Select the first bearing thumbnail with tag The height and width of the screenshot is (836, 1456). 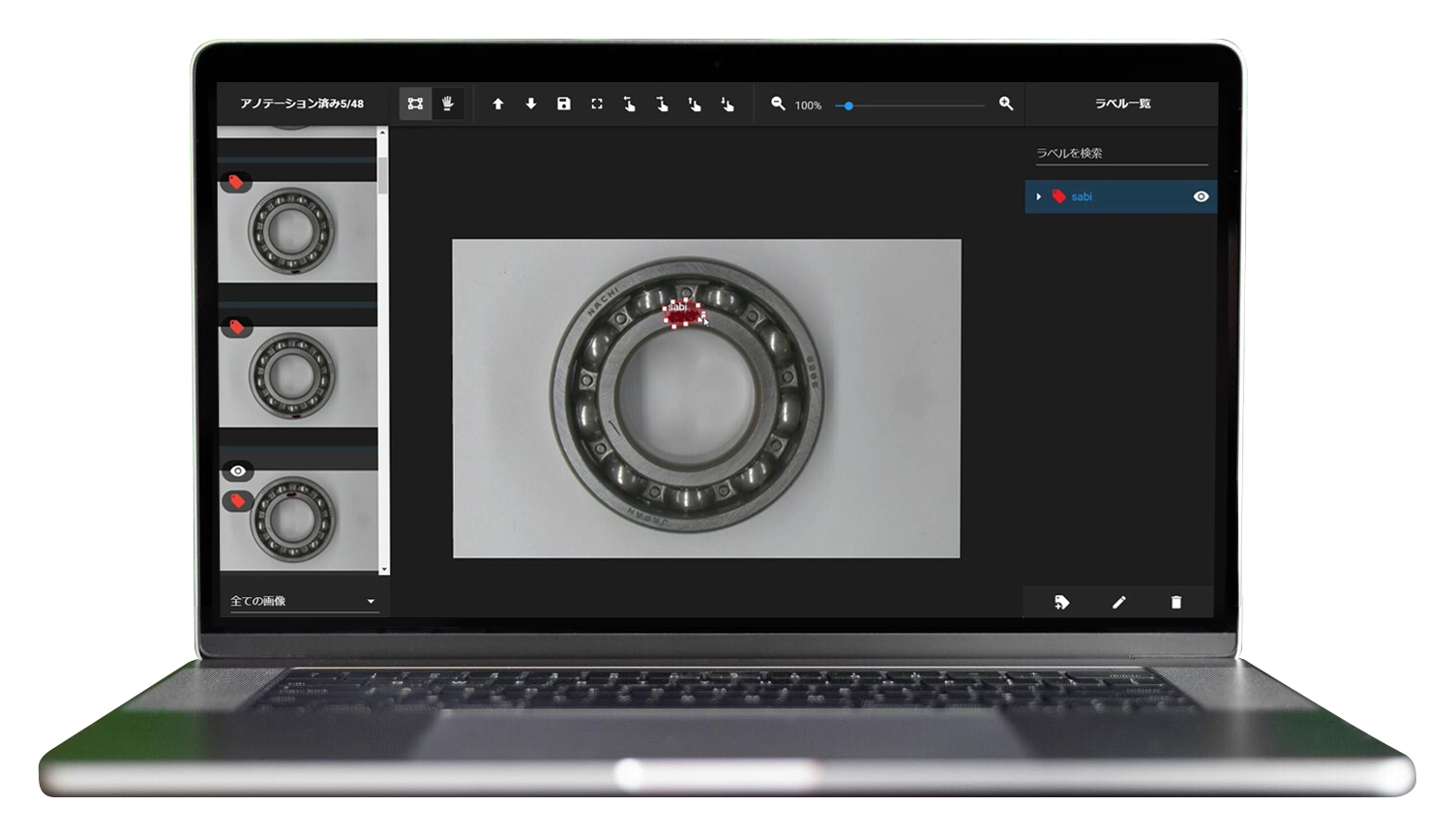(298, 230)
